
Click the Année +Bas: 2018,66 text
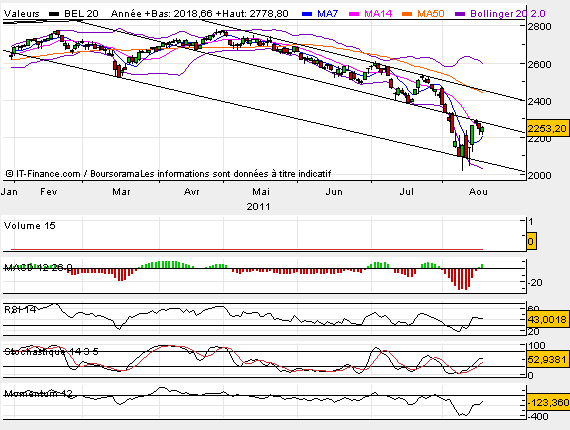point(162,14)
